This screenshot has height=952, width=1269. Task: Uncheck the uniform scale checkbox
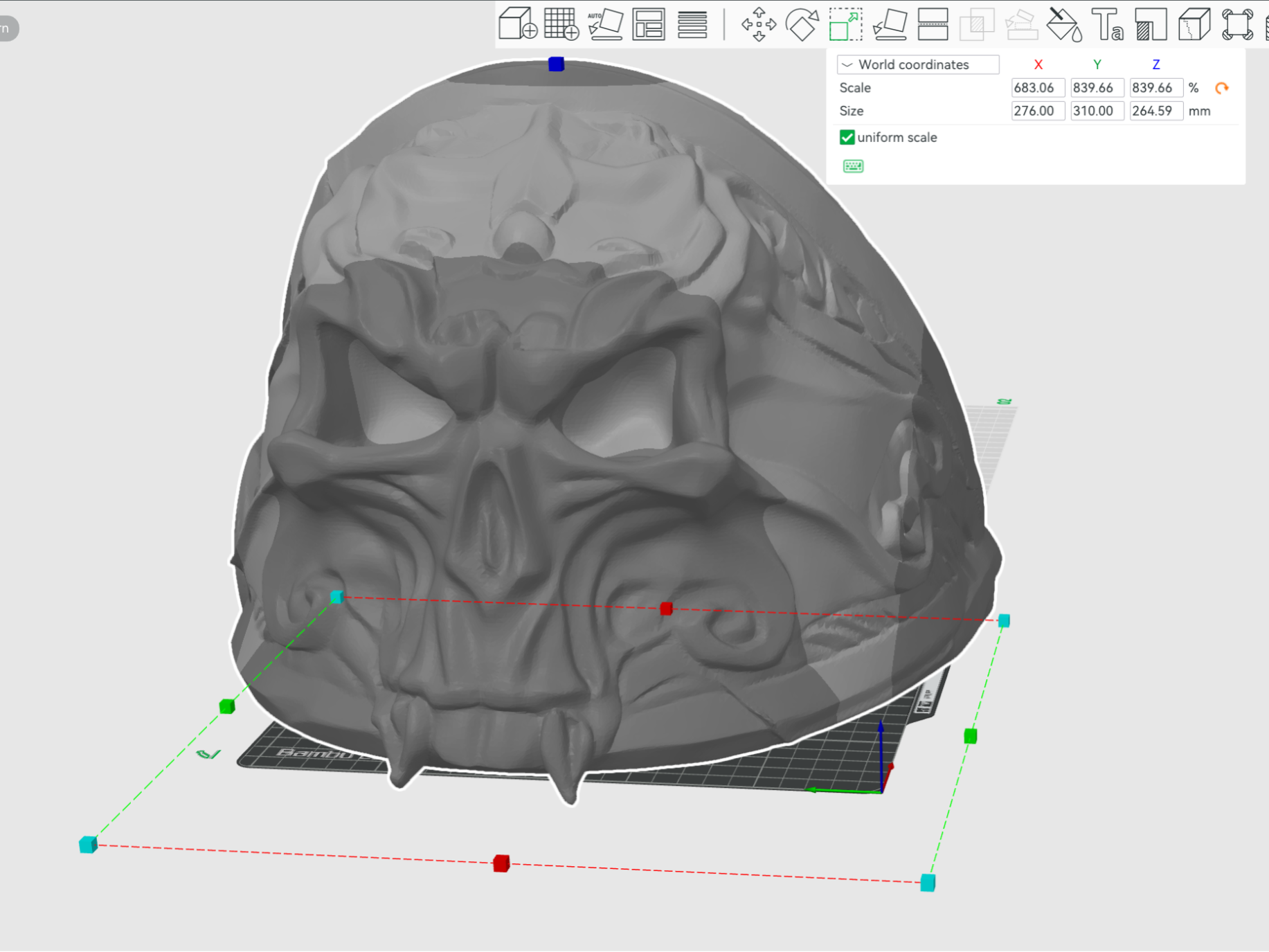[x=847, y=137]
